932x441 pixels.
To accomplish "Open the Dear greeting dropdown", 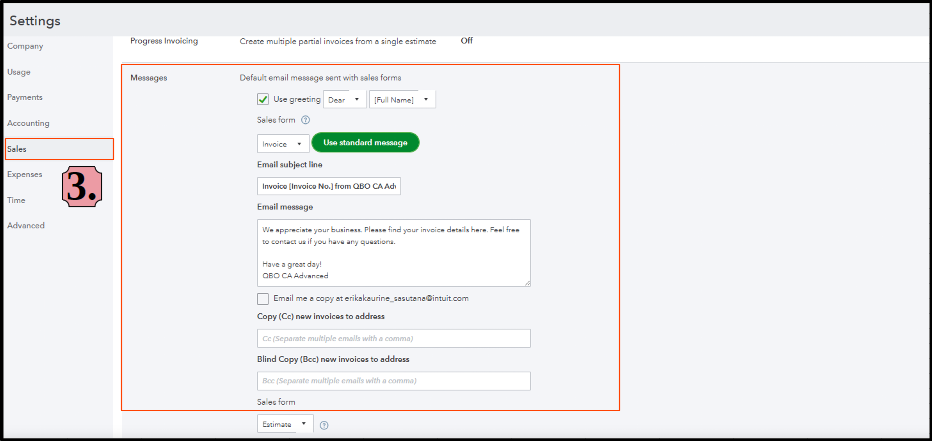I will coord(345,100).
